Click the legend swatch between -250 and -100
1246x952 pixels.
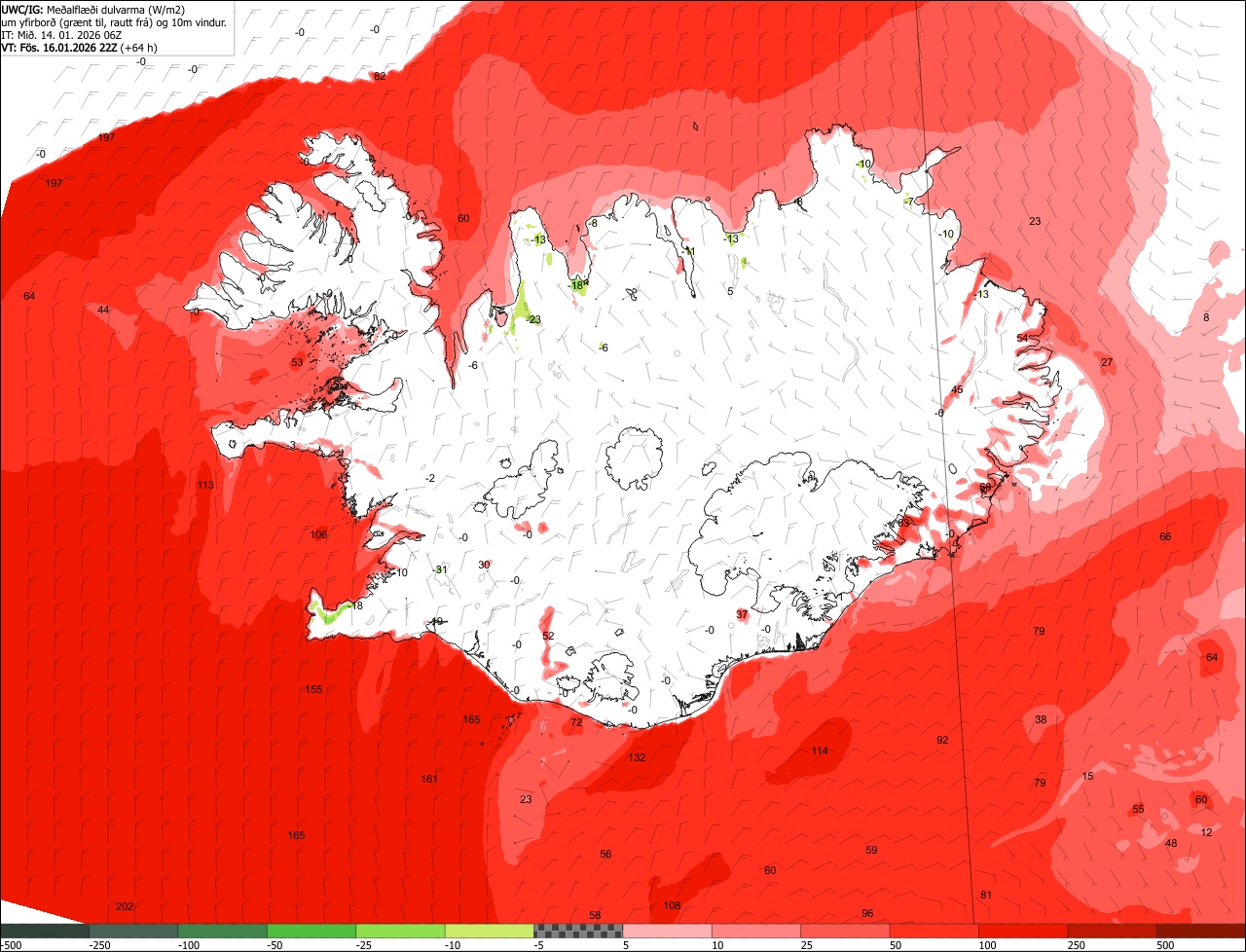[133, 931]
